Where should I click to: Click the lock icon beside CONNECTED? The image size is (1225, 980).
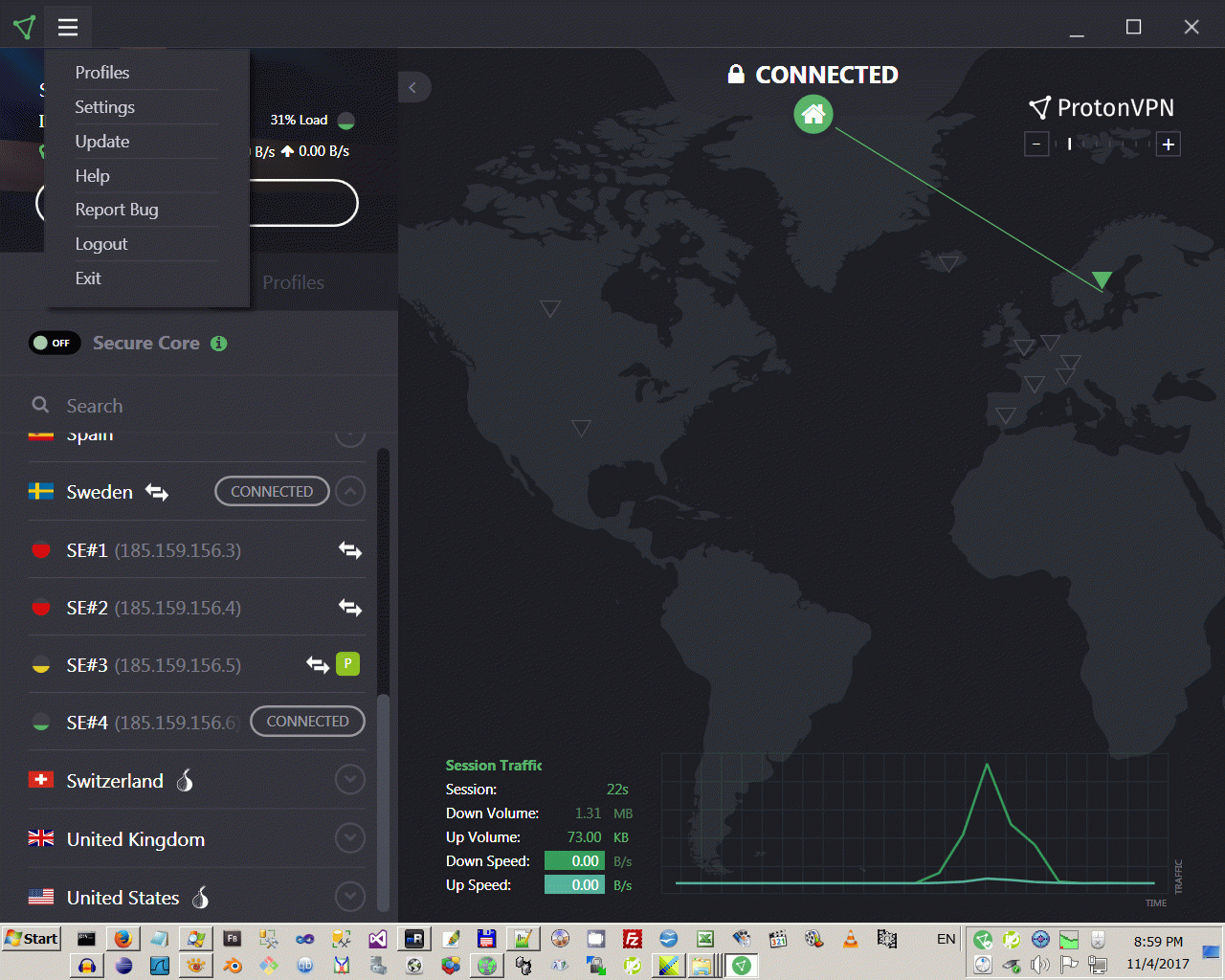[736, 74]
